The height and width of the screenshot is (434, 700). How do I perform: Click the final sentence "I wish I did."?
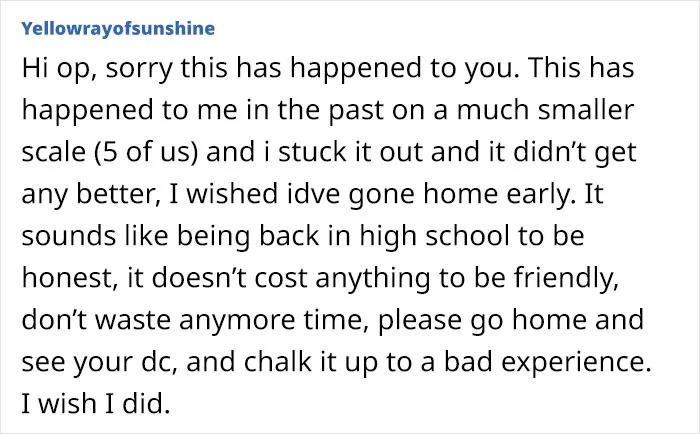tap(96, 404)
